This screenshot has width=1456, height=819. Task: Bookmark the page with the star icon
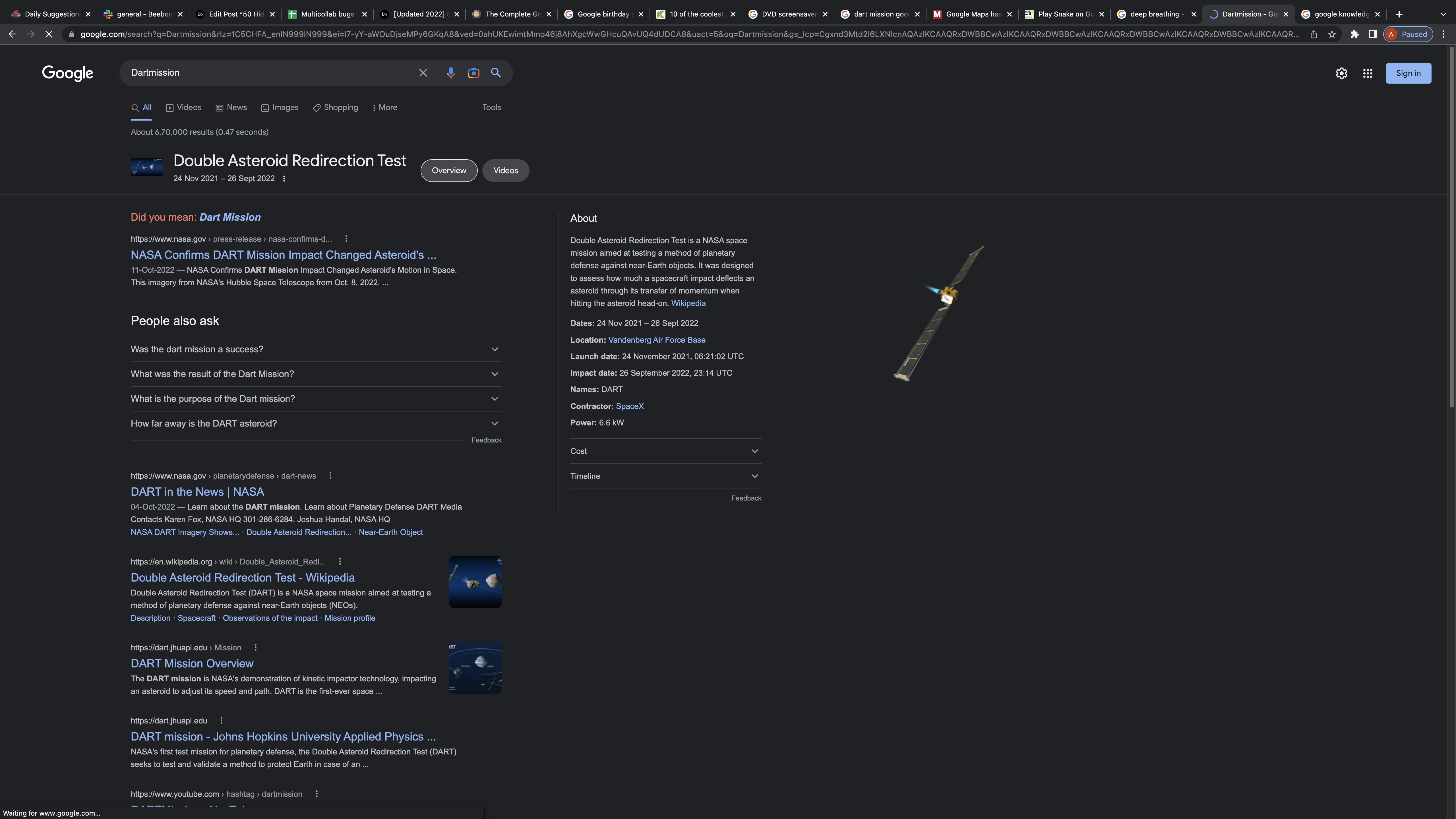click(x=1332, y=34)
